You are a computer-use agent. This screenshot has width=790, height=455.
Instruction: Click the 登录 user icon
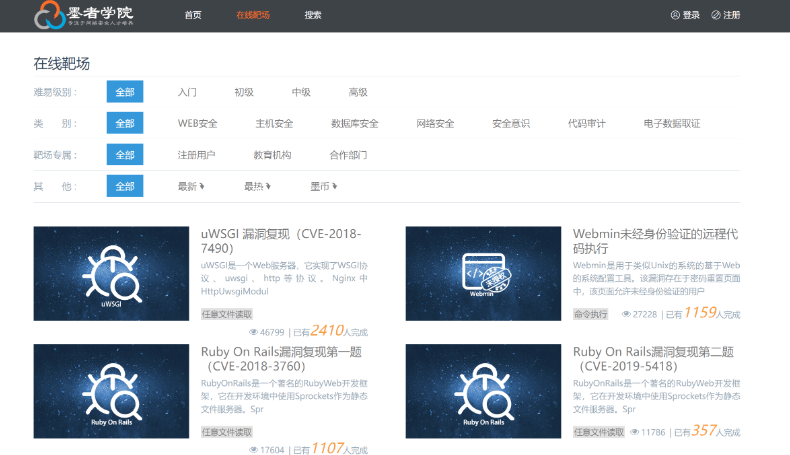pos(675,15)
